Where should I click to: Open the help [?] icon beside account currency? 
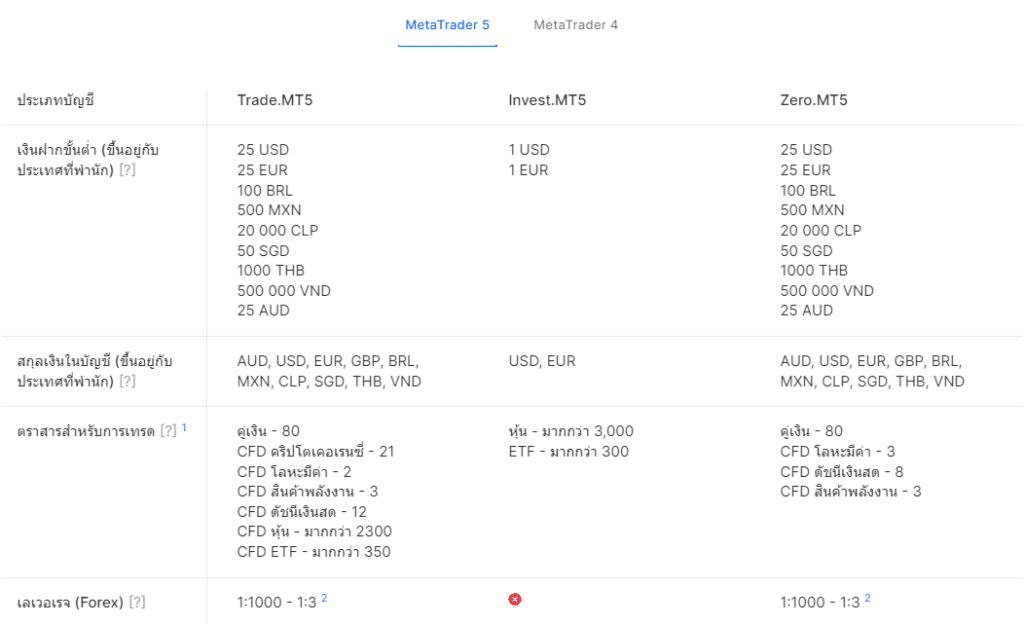point(127,381)
